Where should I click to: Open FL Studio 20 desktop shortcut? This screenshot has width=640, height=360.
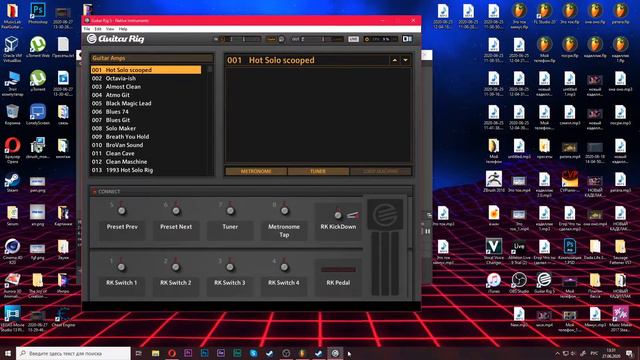pyautogui.click(x=544, y=13)
